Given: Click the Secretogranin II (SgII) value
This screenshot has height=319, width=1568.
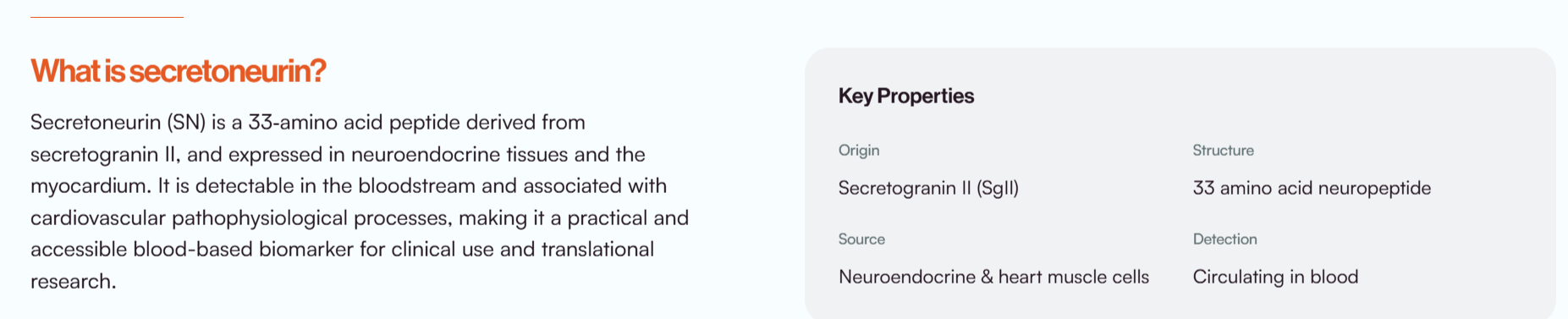Looking at the screenshot, I should pos(928,188).
